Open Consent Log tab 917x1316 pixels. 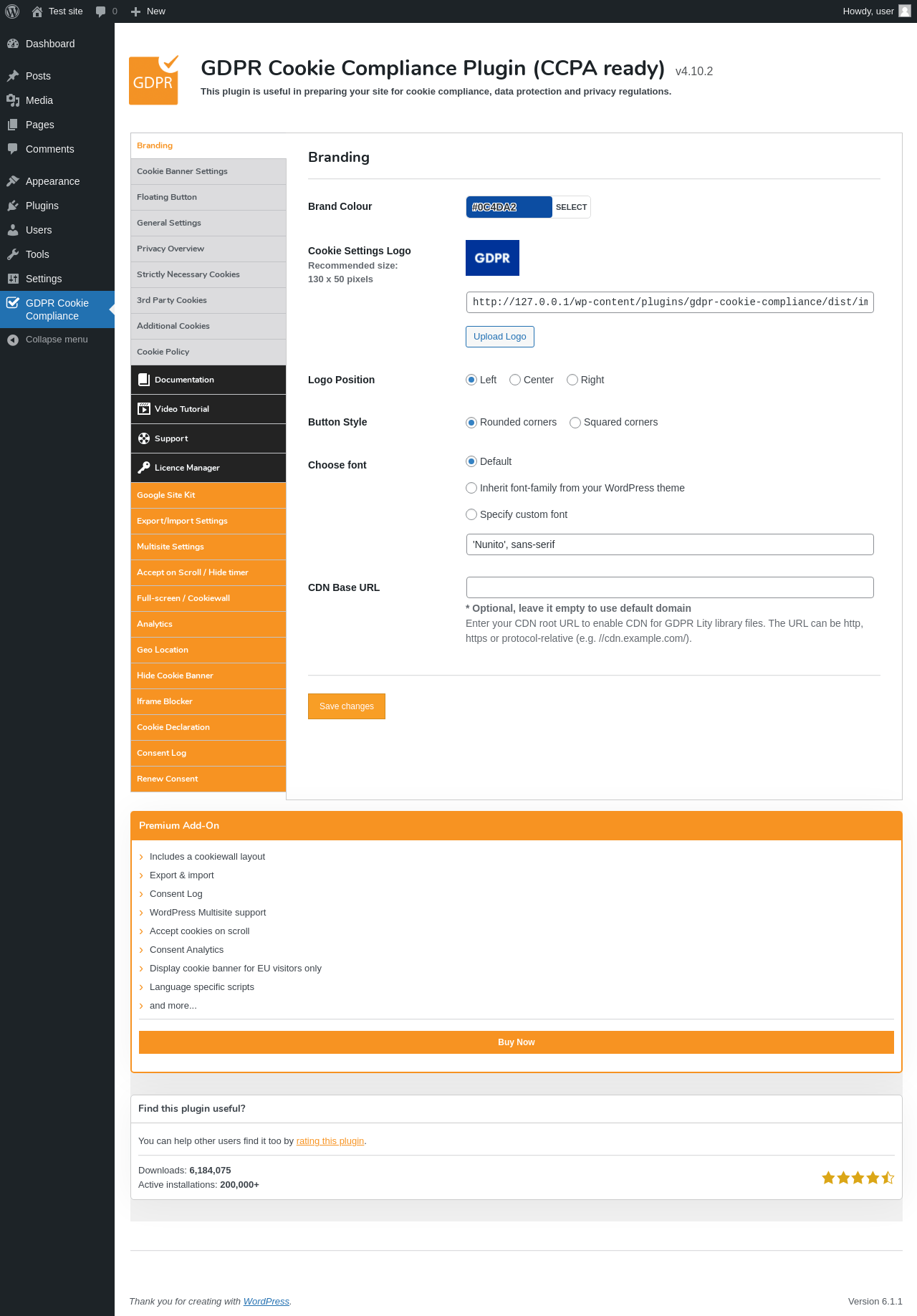208,753
